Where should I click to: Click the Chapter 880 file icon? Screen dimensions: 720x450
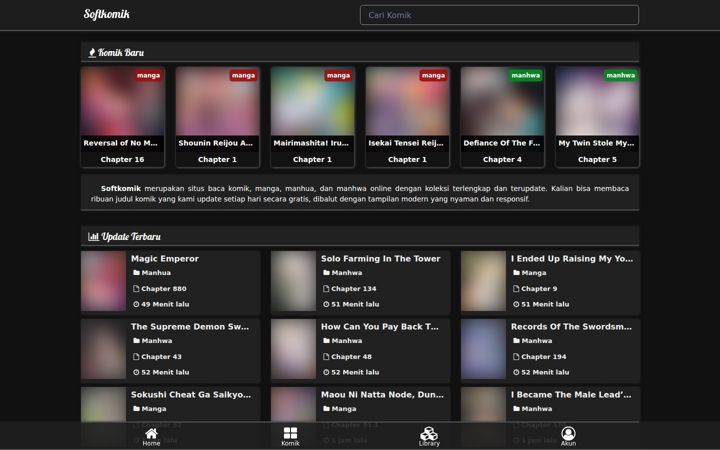pyautogui.click(x=136, y=288)
